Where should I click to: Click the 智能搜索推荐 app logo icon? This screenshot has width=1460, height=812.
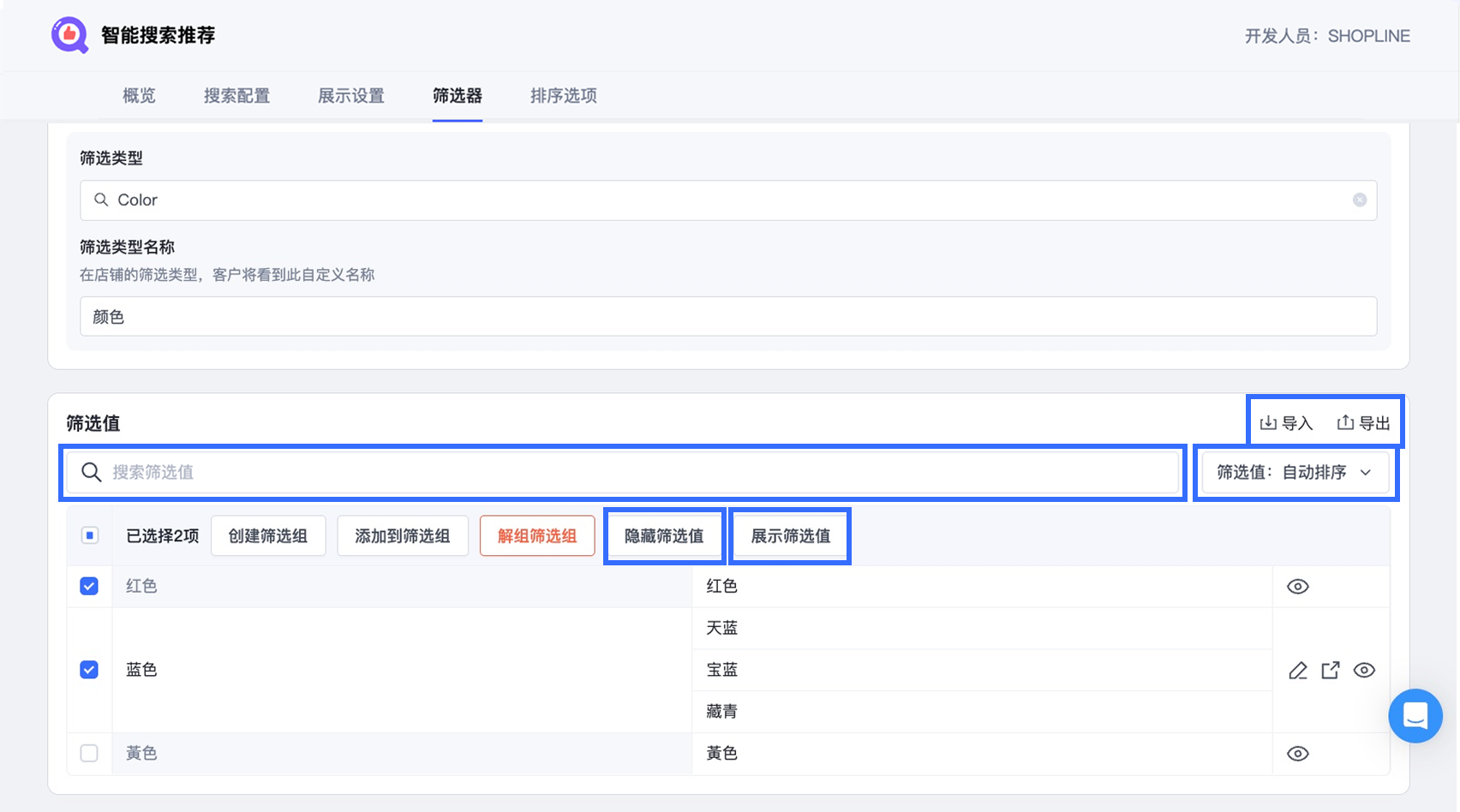click(69, 35)
